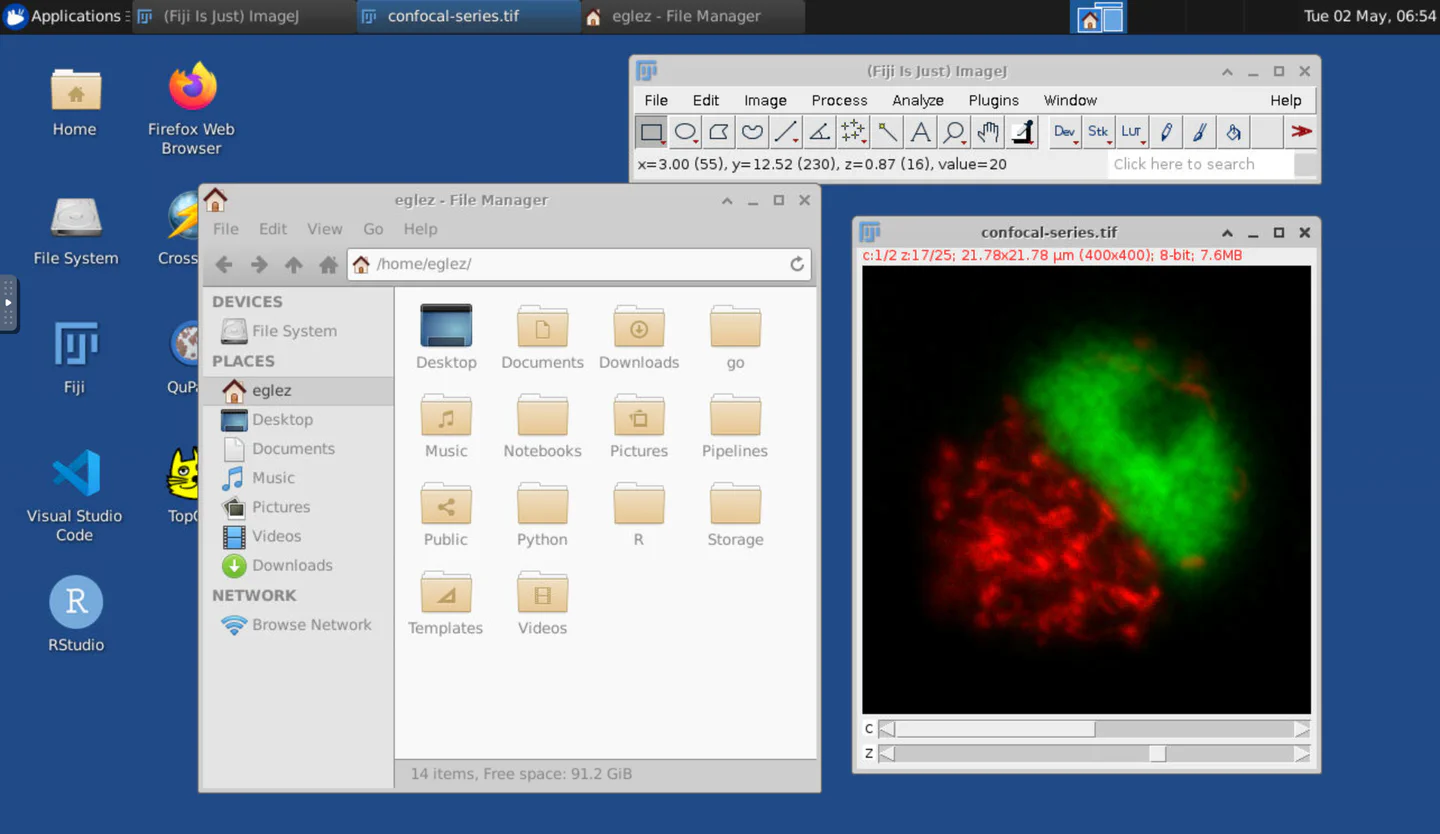Go back in File Manager toolbar
The image size is (1440, 834).
[224, 264]
